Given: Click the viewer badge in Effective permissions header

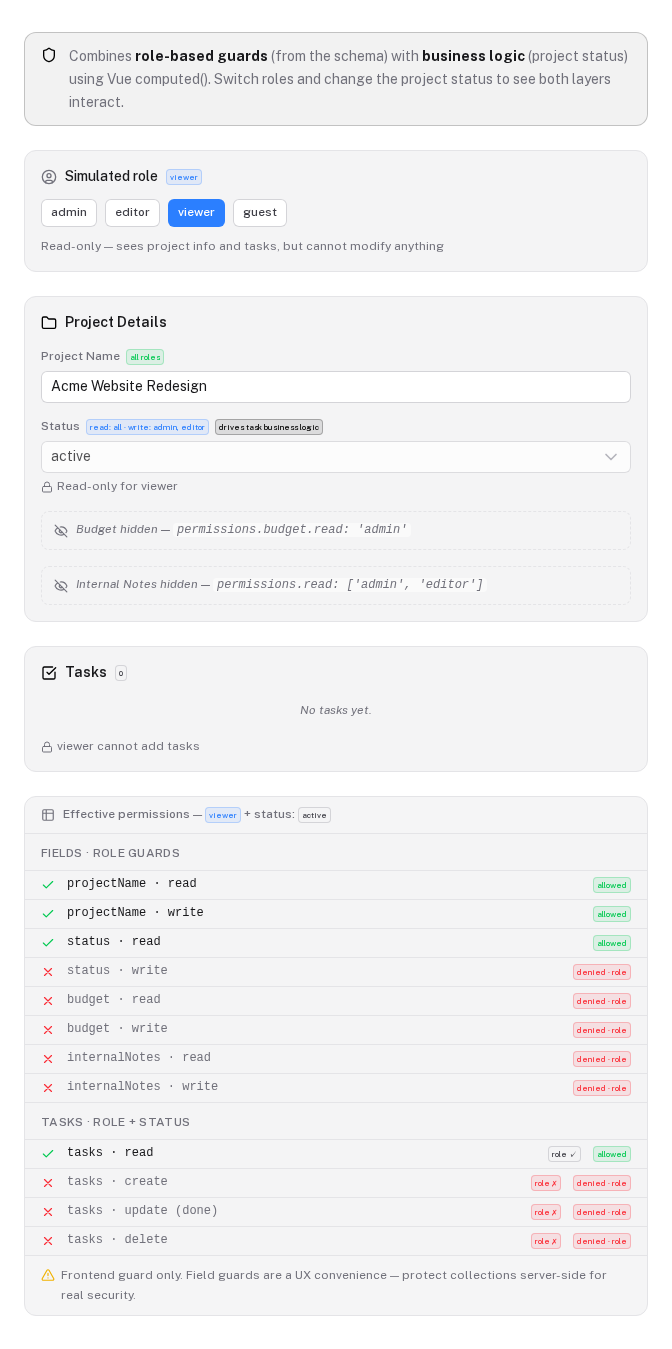Looking at the screenshot, I should [x=223, y=815].
